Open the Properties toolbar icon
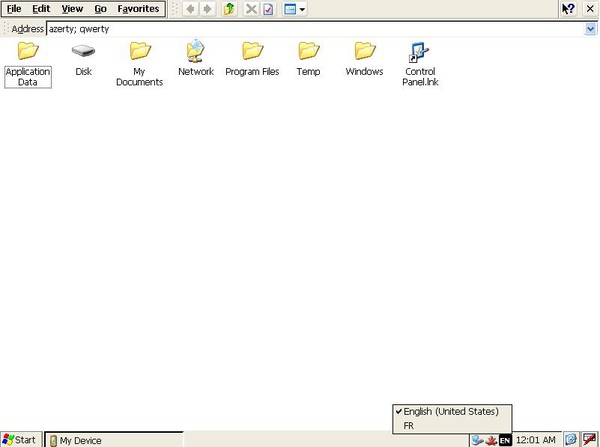 coord(268,9)
